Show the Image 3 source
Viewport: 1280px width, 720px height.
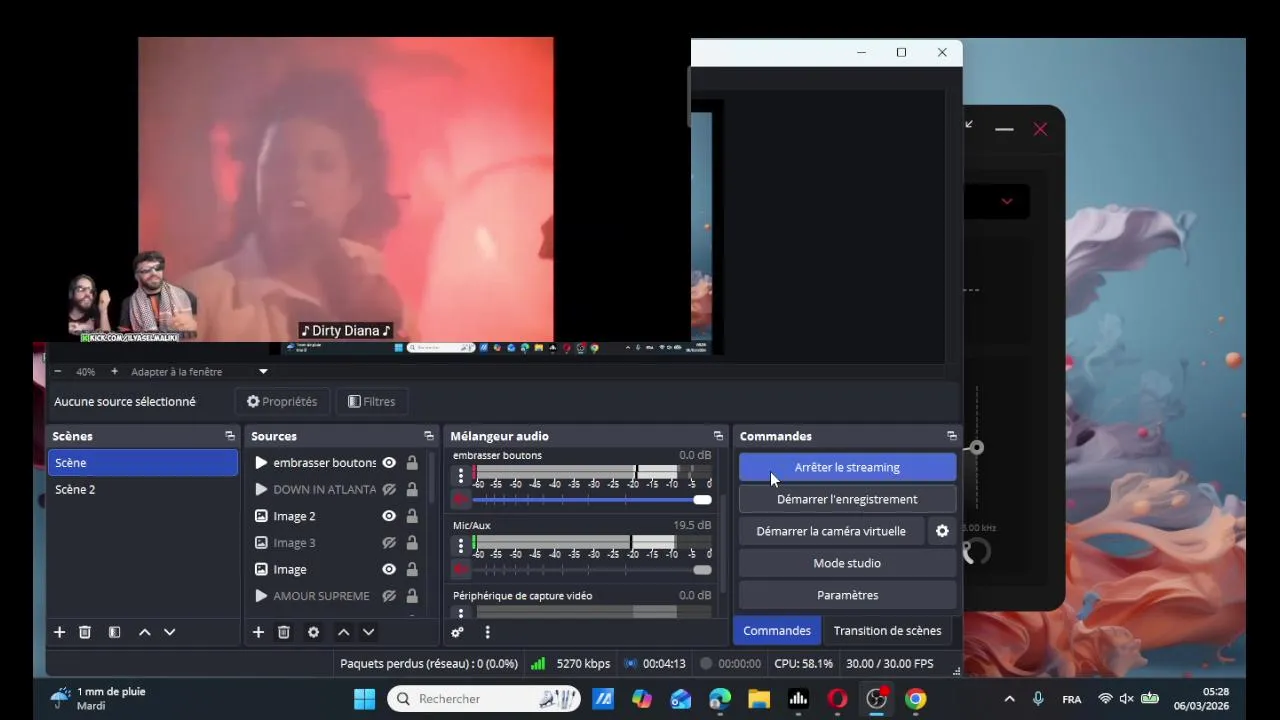[389, 543]
